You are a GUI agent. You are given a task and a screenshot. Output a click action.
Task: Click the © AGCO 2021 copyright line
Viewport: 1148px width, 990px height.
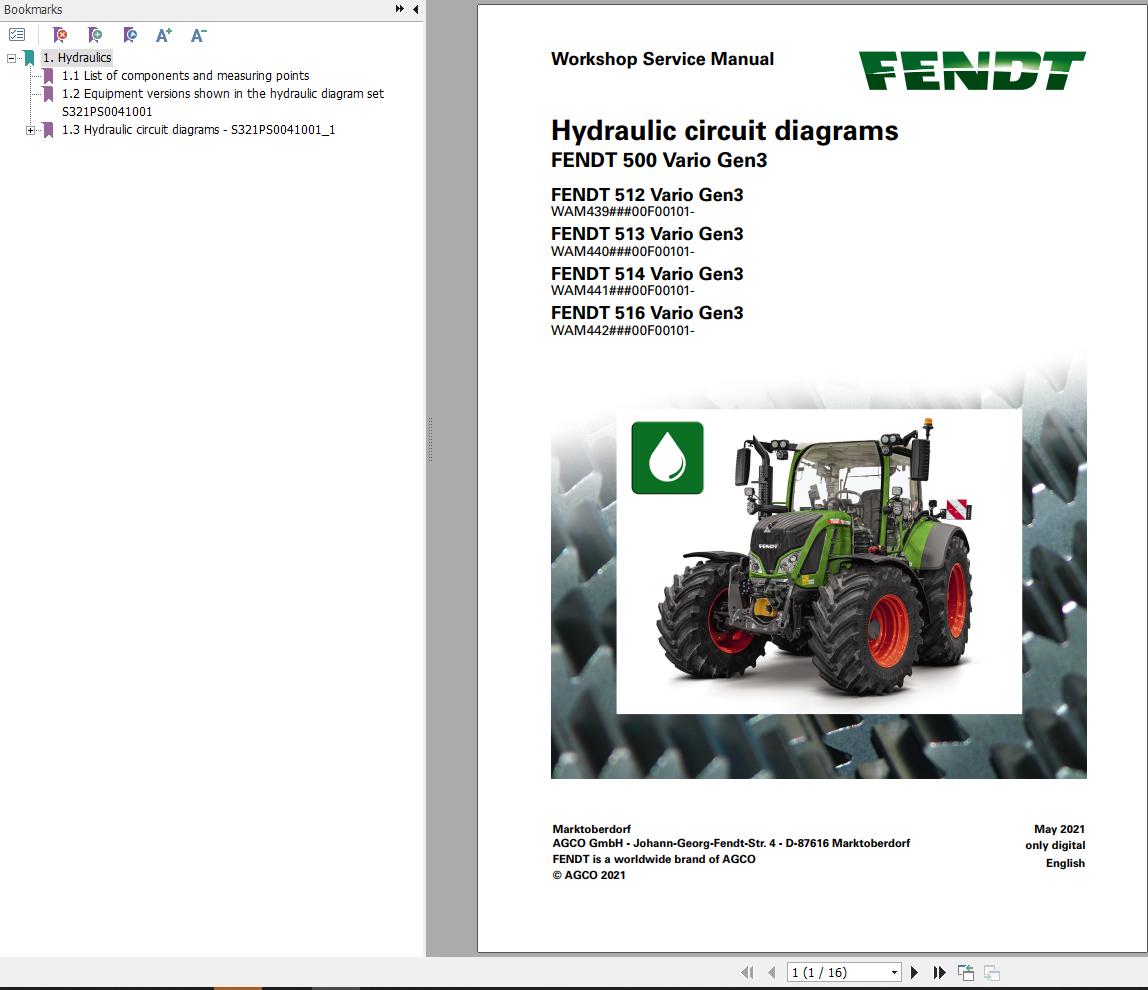coord(589,875)
